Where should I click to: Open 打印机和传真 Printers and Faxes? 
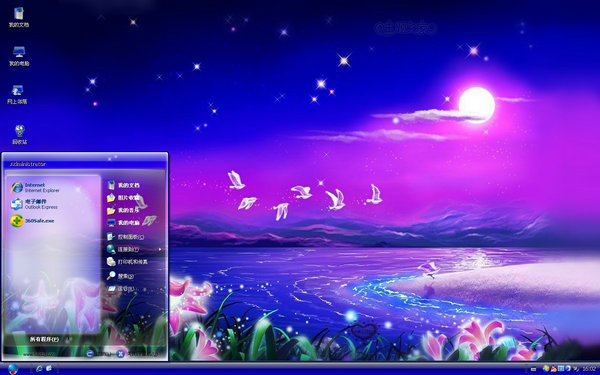point(127,262)
